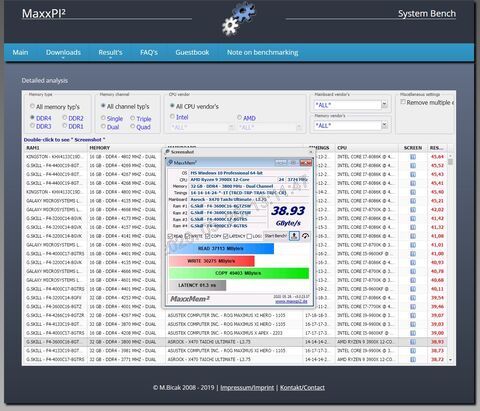Select the DDR2 memory type option
480x411 pixels.
pos(65,118)
